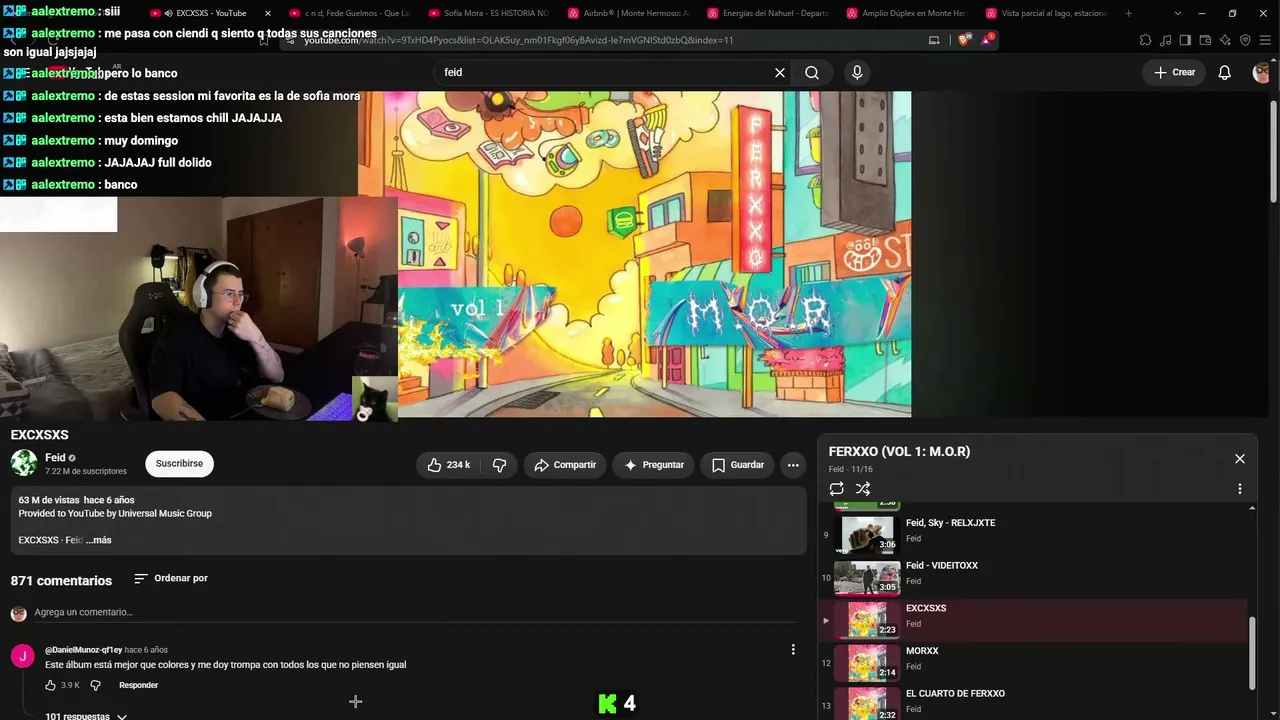1280x720 pixels.
Task: Toggle playlist loop
Action: click(x=836, y=489)
